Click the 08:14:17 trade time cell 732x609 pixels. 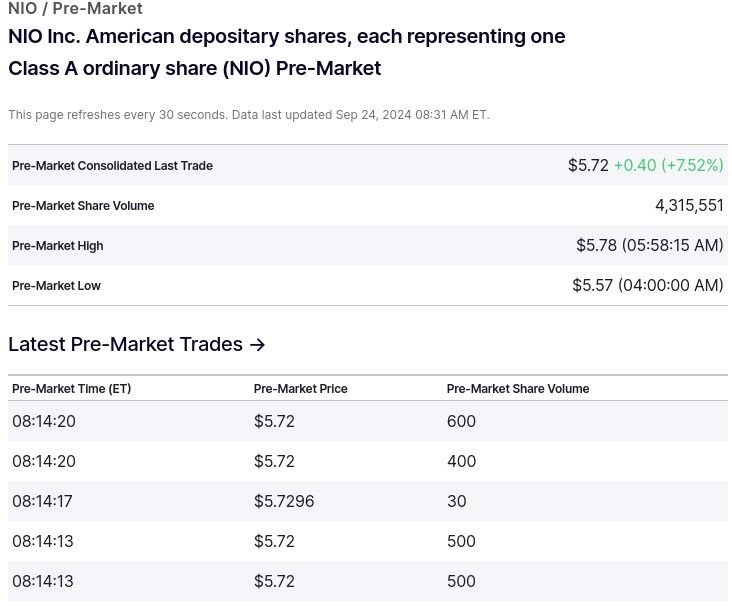click(43, 501)
